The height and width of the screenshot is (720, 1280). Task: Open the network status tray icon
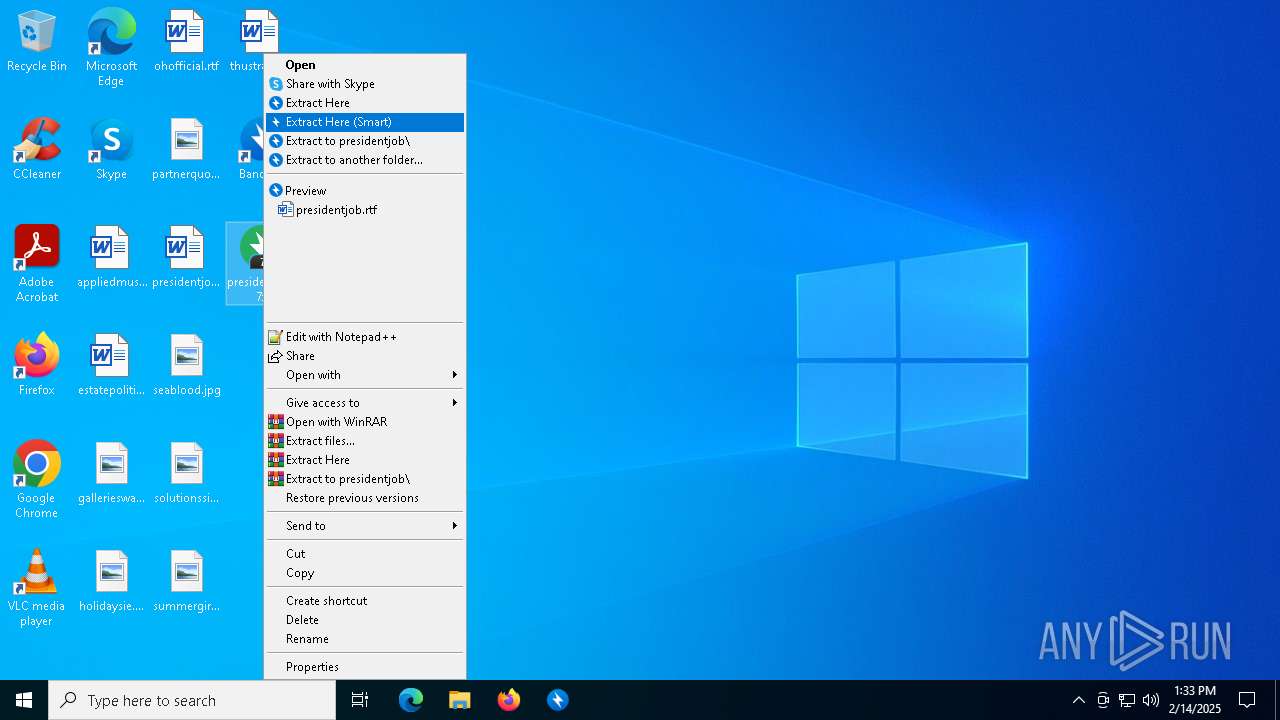click(x=1127, y=700)
